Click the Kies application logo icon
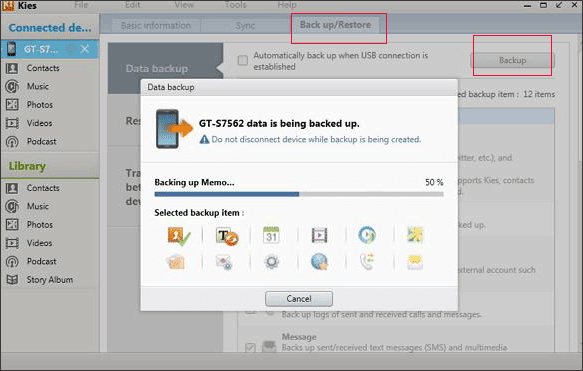The image size is (583, 371). 8,6
